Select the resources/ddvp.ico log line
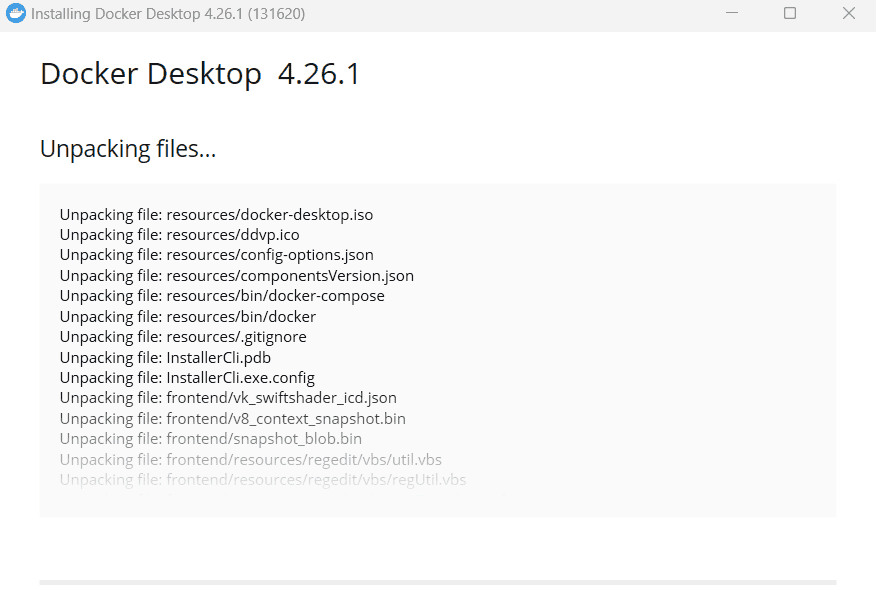 [x=179, y=235]
